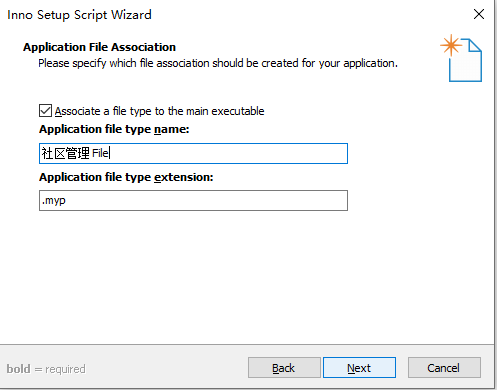Click the new script file icon in the header
The width and height of the screenshot is (497, 390).
(461, 58)
